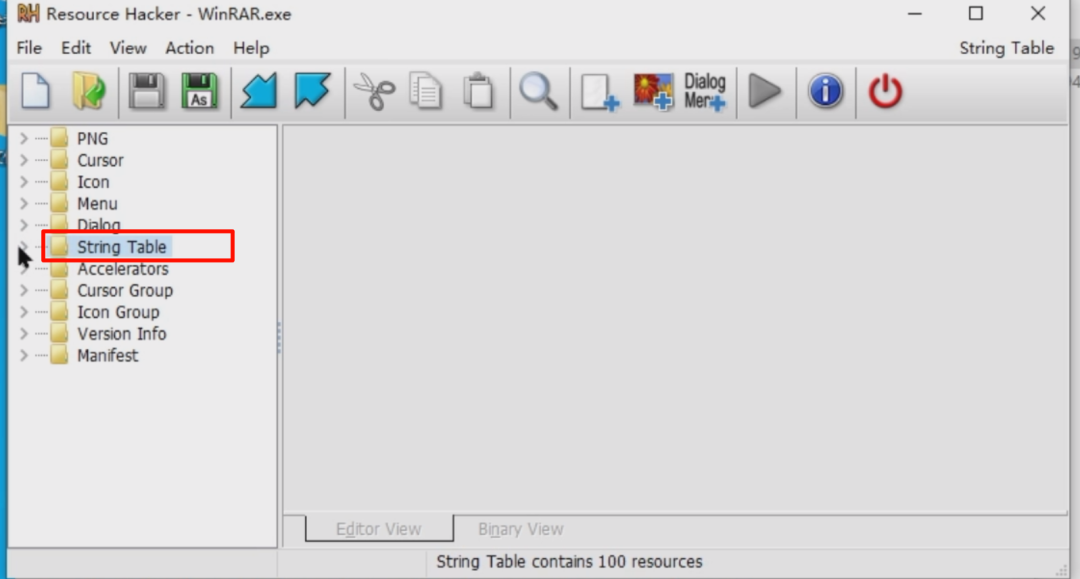This screenshot has height=579, width=1080.
Task: Select the Version Info folder
Action: point(121,334)
